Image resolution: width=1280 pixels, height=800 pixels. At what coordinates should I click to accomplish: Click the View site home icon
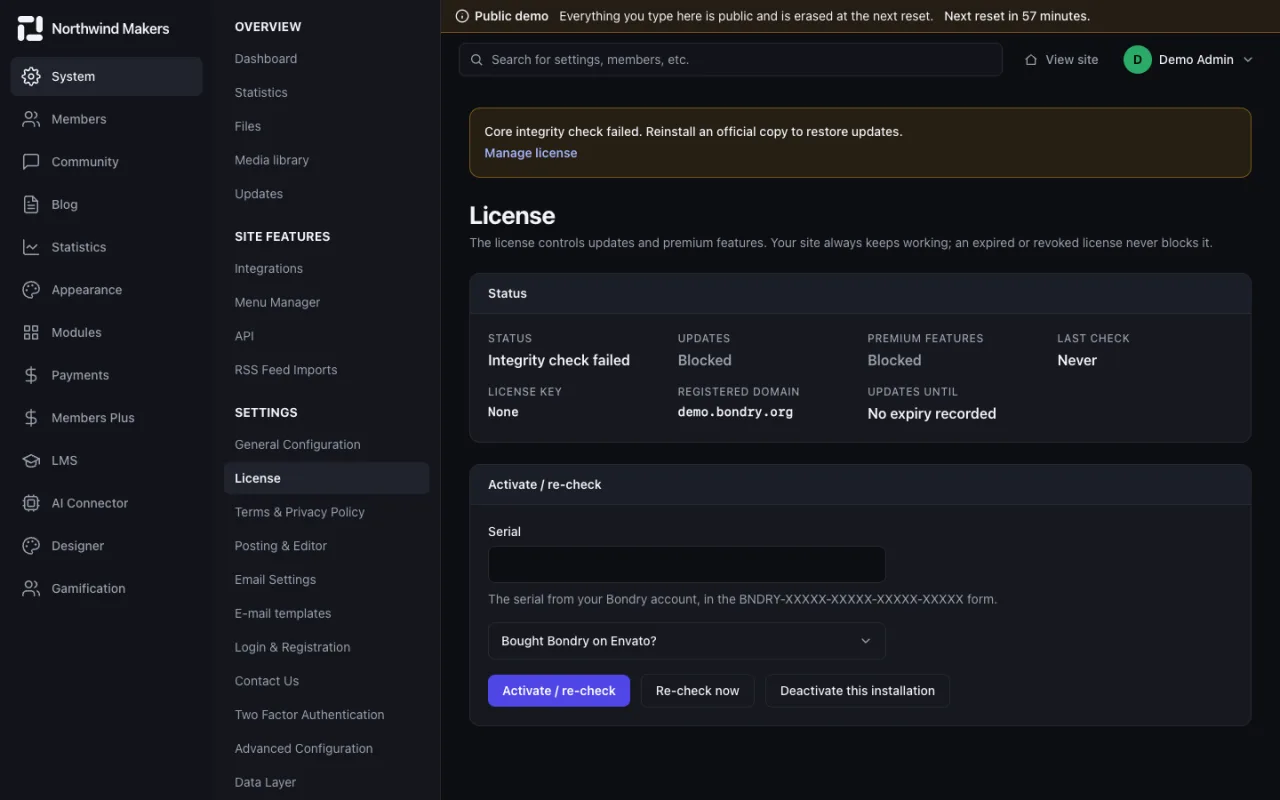pyautogui.click(x=1031, y=60)
